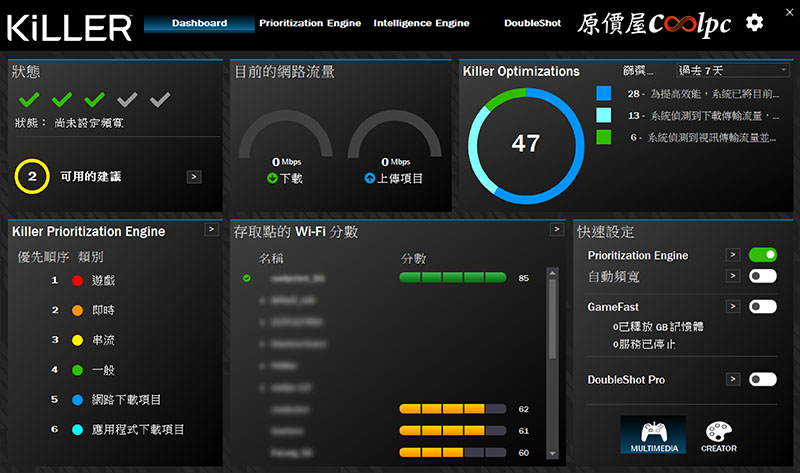Viewport: 800px width, 473px height.
Task: Click the orange dot for 即時 priority
Action: (78, 310)
